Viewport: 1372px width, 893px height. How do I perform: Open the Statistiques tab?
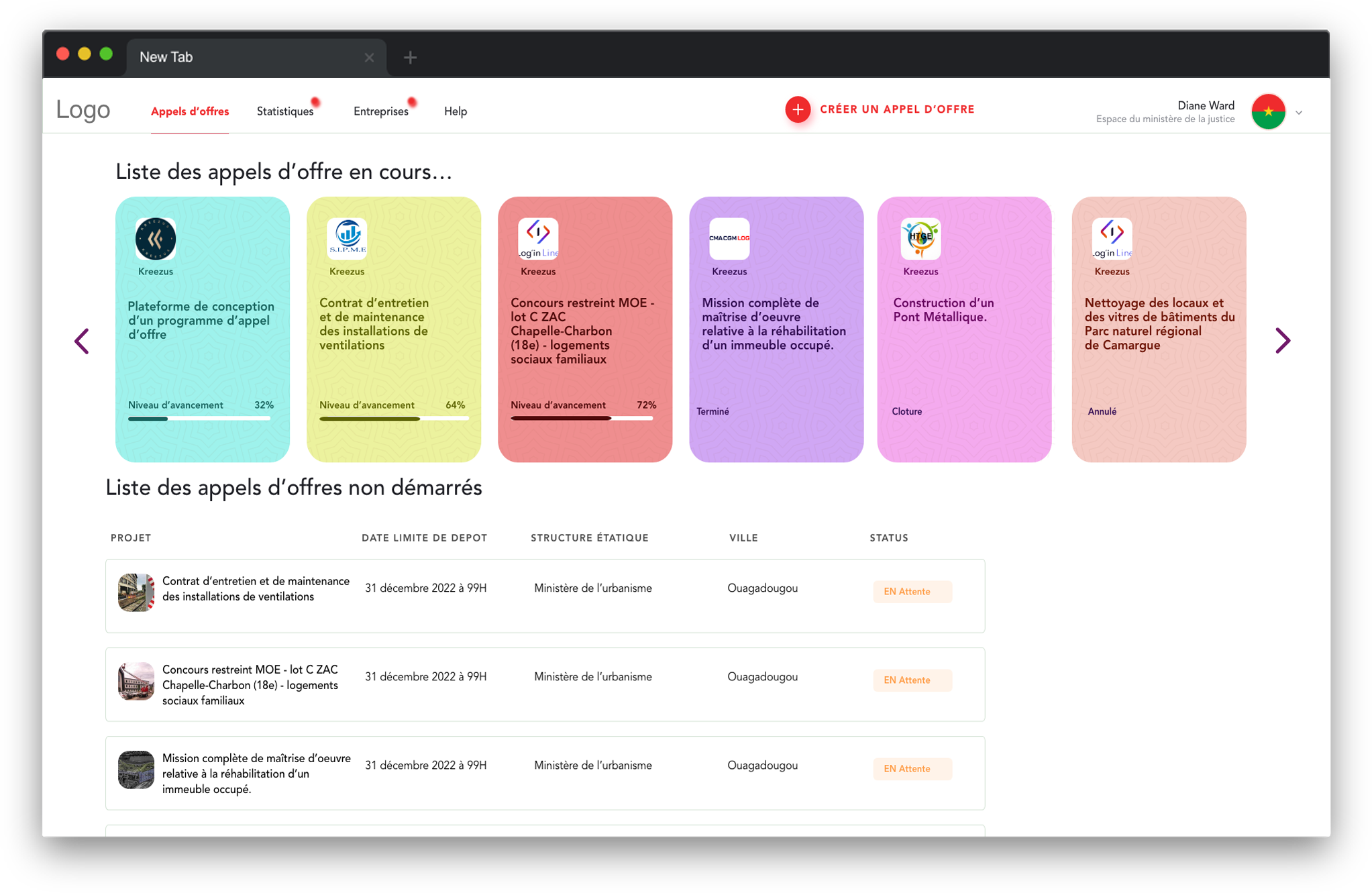click(285, 111)
